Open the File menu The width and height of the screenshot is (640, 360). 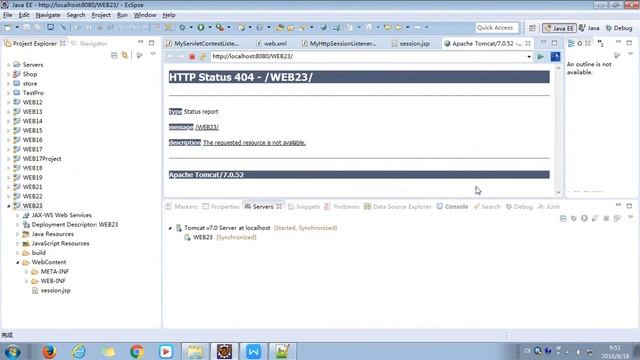(x=7, y=15)
